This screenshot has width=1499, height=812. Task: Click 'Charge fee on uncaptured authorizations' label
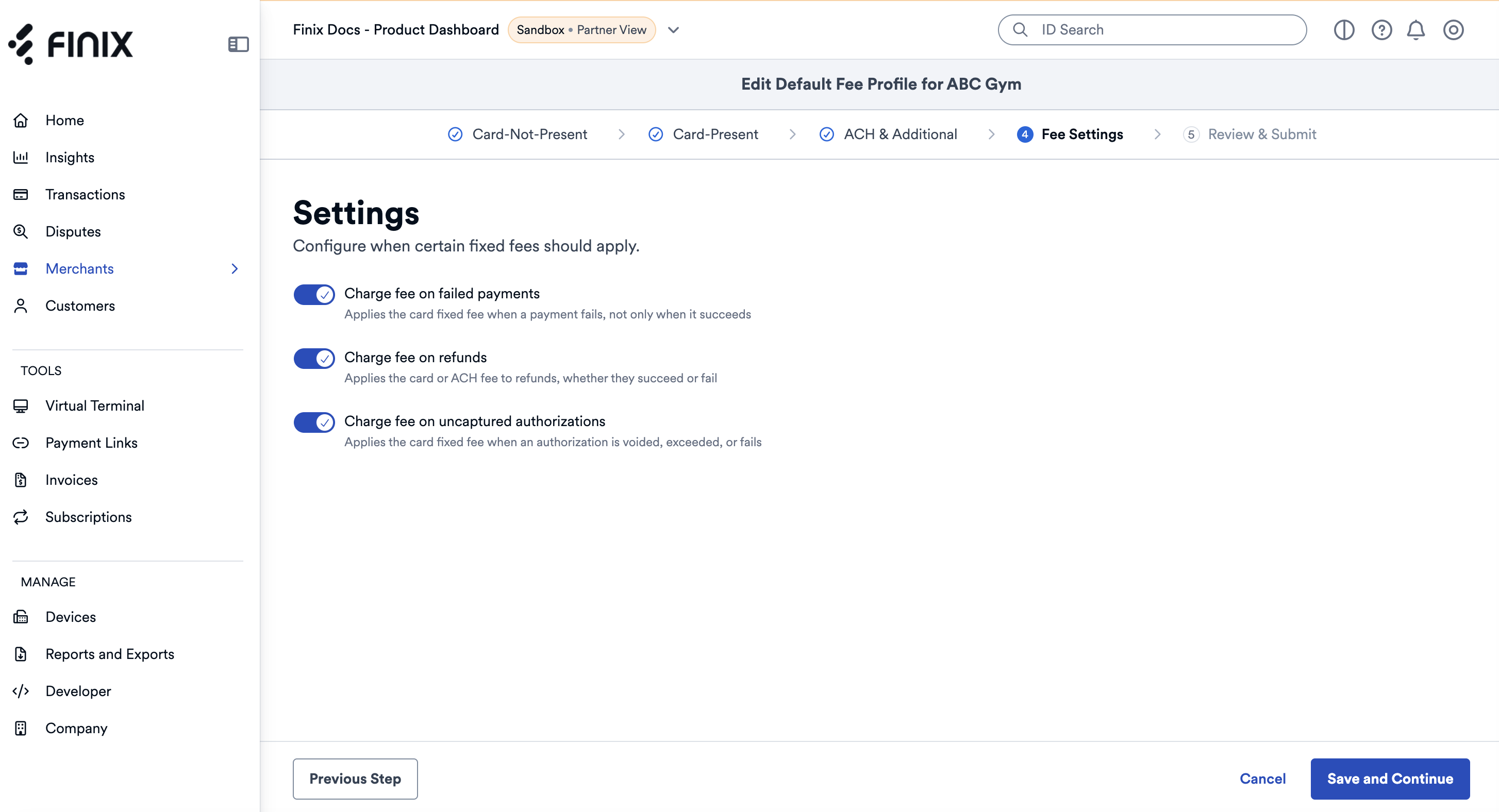coord(475,421)
